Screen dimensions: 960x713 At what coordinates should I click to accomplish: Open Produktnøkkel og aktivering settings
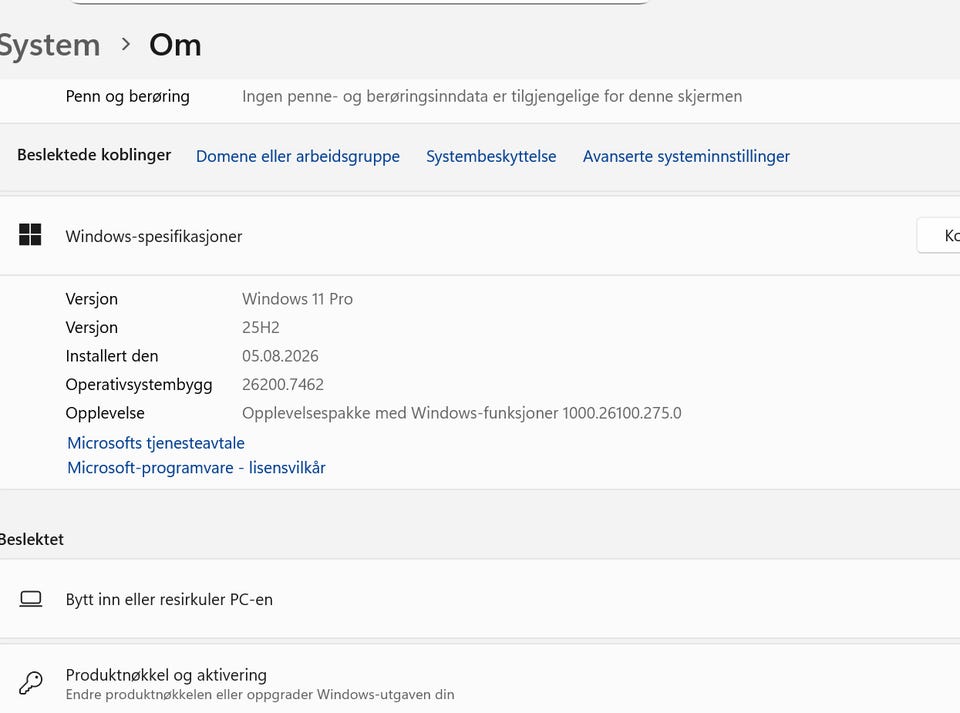pos(480,679)
